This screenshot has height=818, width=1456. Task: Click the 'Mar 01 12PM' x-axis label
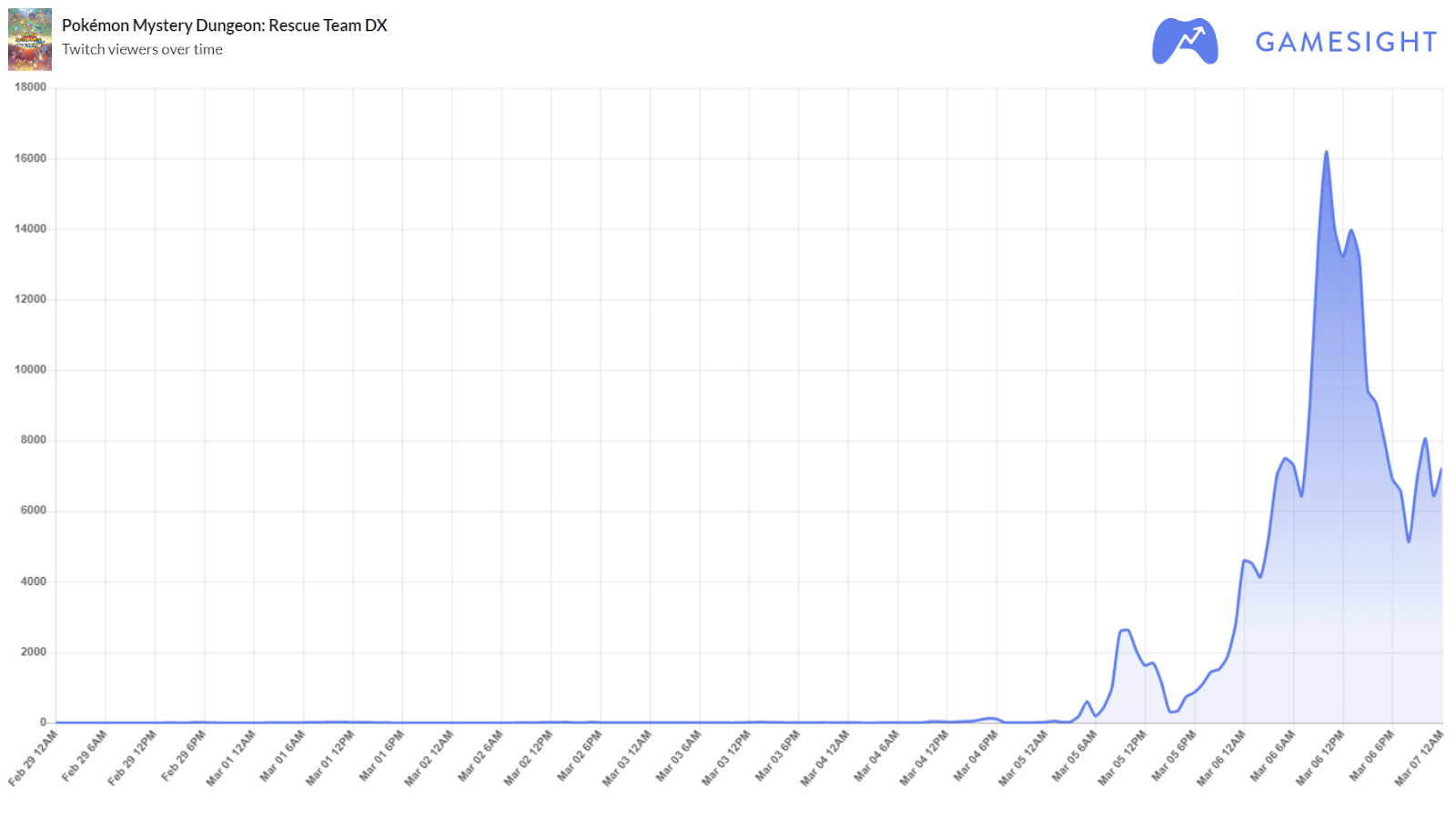329,758
